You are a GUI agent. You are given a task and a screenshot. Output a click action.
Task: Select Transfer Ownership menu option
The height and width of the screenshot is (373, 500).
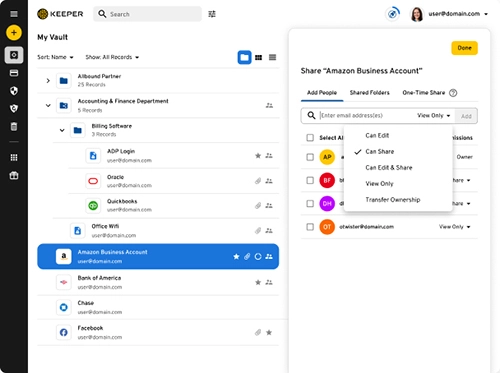398,200
